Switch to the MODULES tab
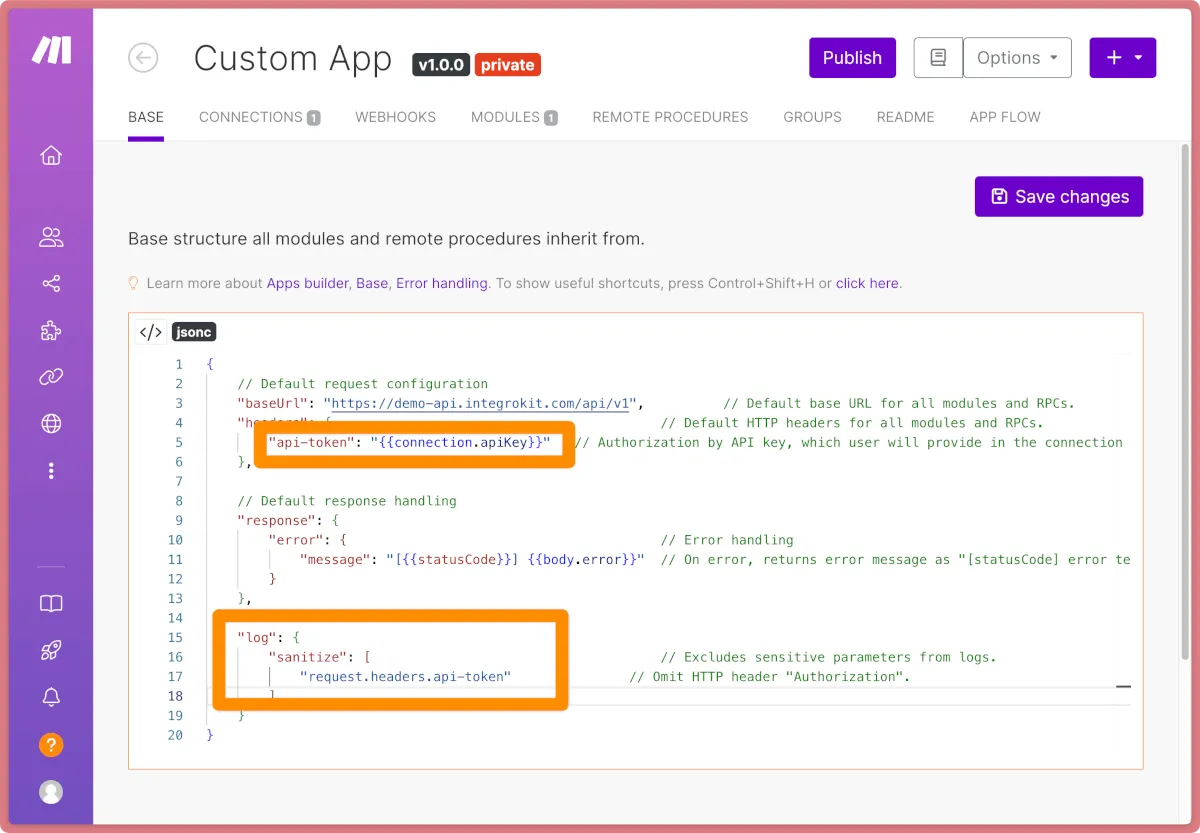Image resolution: width=1200 pixels, height=833 pixels. click(x=514, y=117)
